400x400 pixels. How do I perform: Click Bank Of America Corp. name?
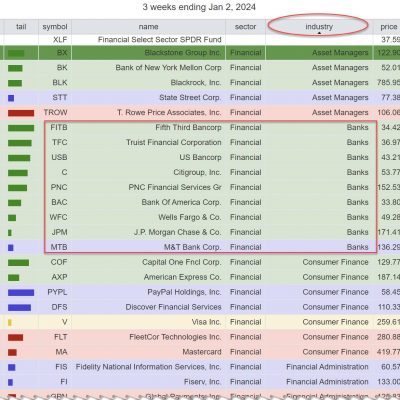pos(181,202)
